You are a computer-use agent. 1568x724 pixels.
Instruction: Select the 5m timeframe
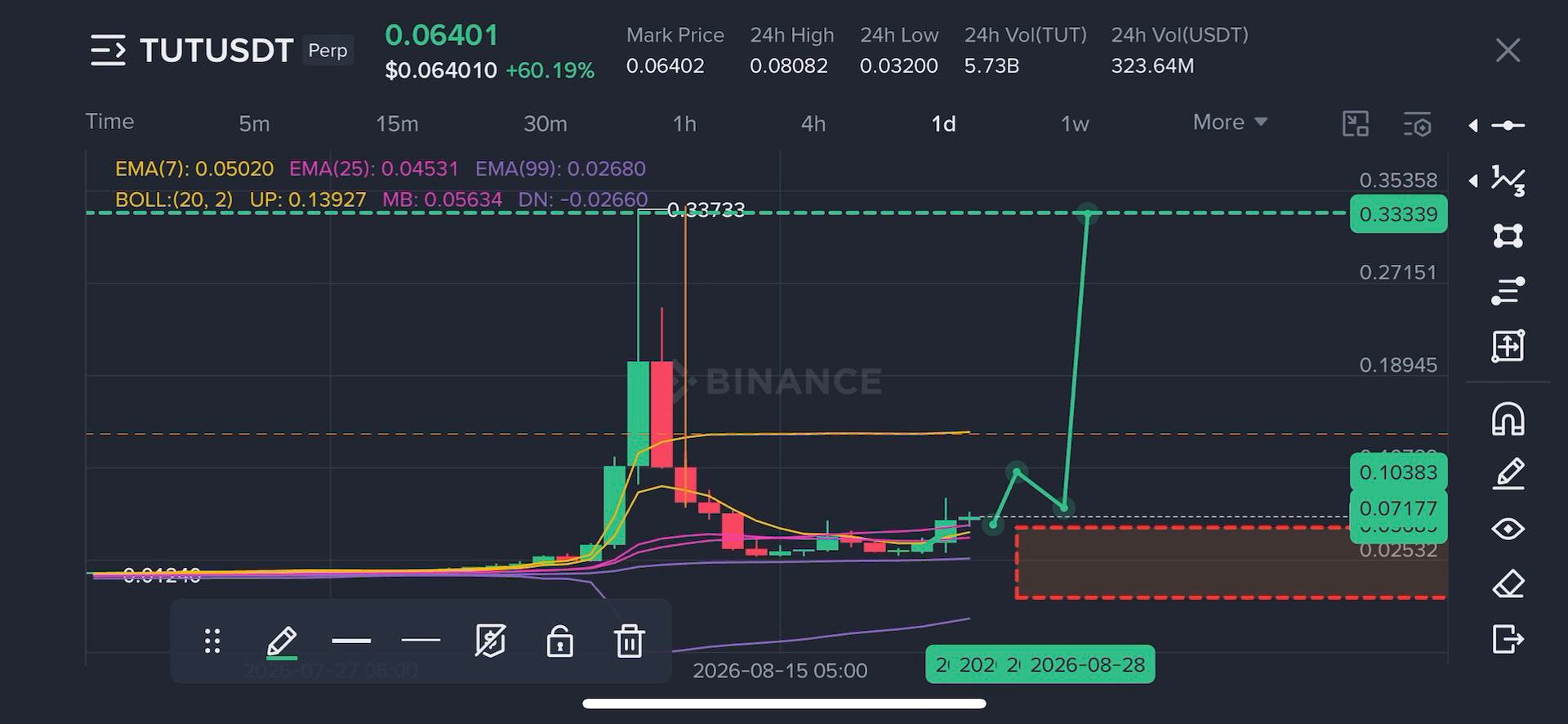click(x=254, y=123)
